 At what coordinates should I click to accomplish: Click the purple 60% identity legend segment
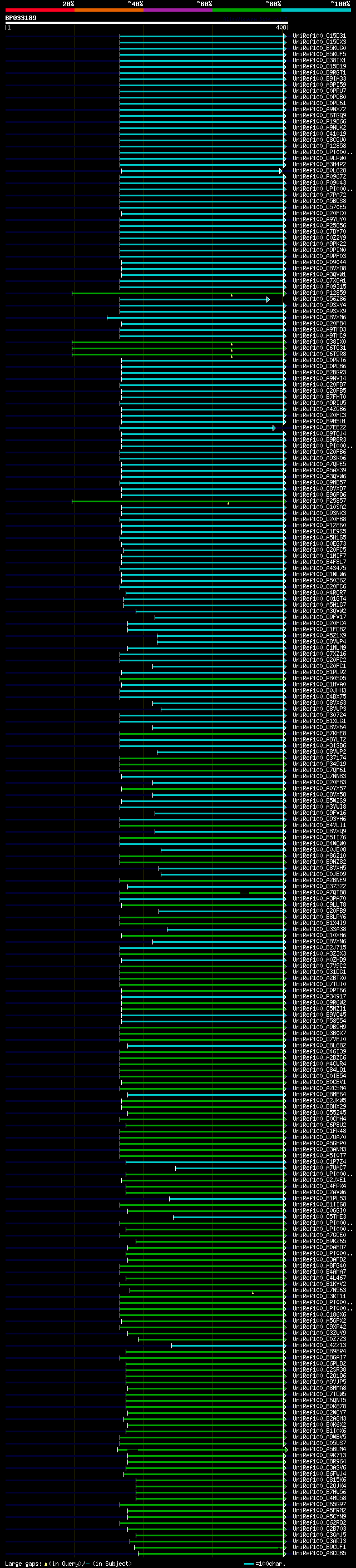click(179, 10)
